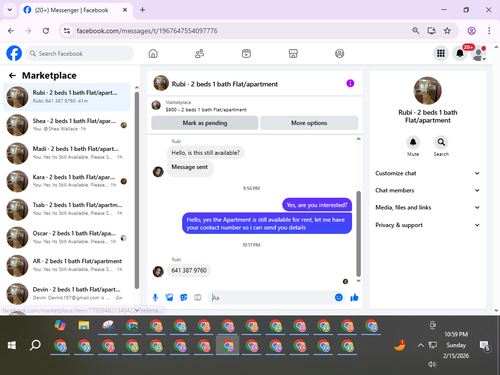Open notifications bell with 20+ badge
The image size is (500, 375).
tap(460, 53)
